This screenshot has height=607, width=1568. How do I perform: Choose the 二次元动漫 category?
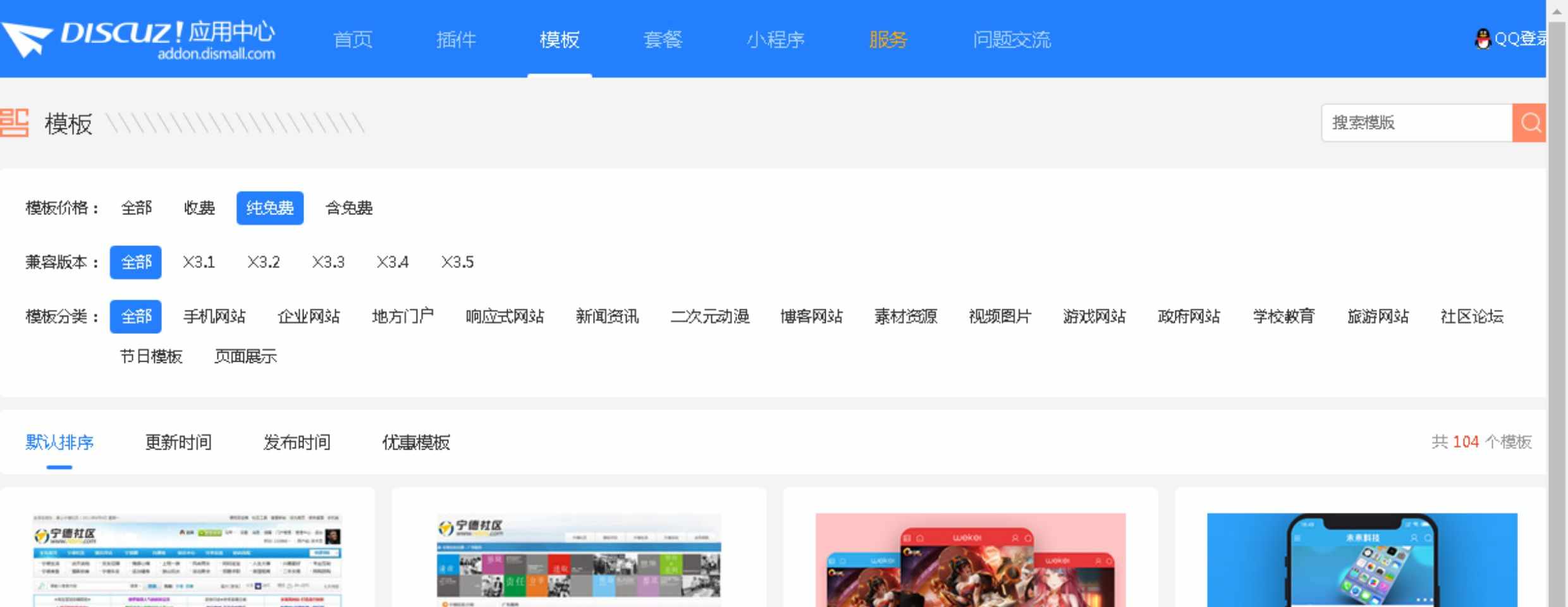(709, 317)
